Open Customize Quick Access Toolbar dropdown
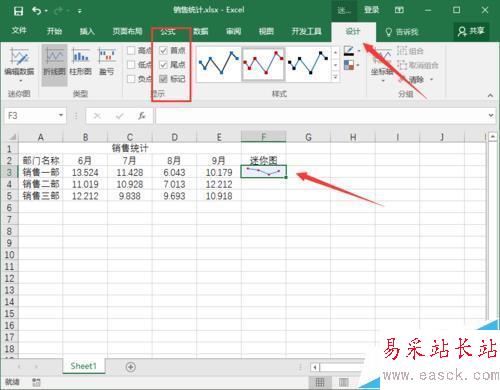Image resolution: width=500 pixels, height=390 pixels. (80, 11)
